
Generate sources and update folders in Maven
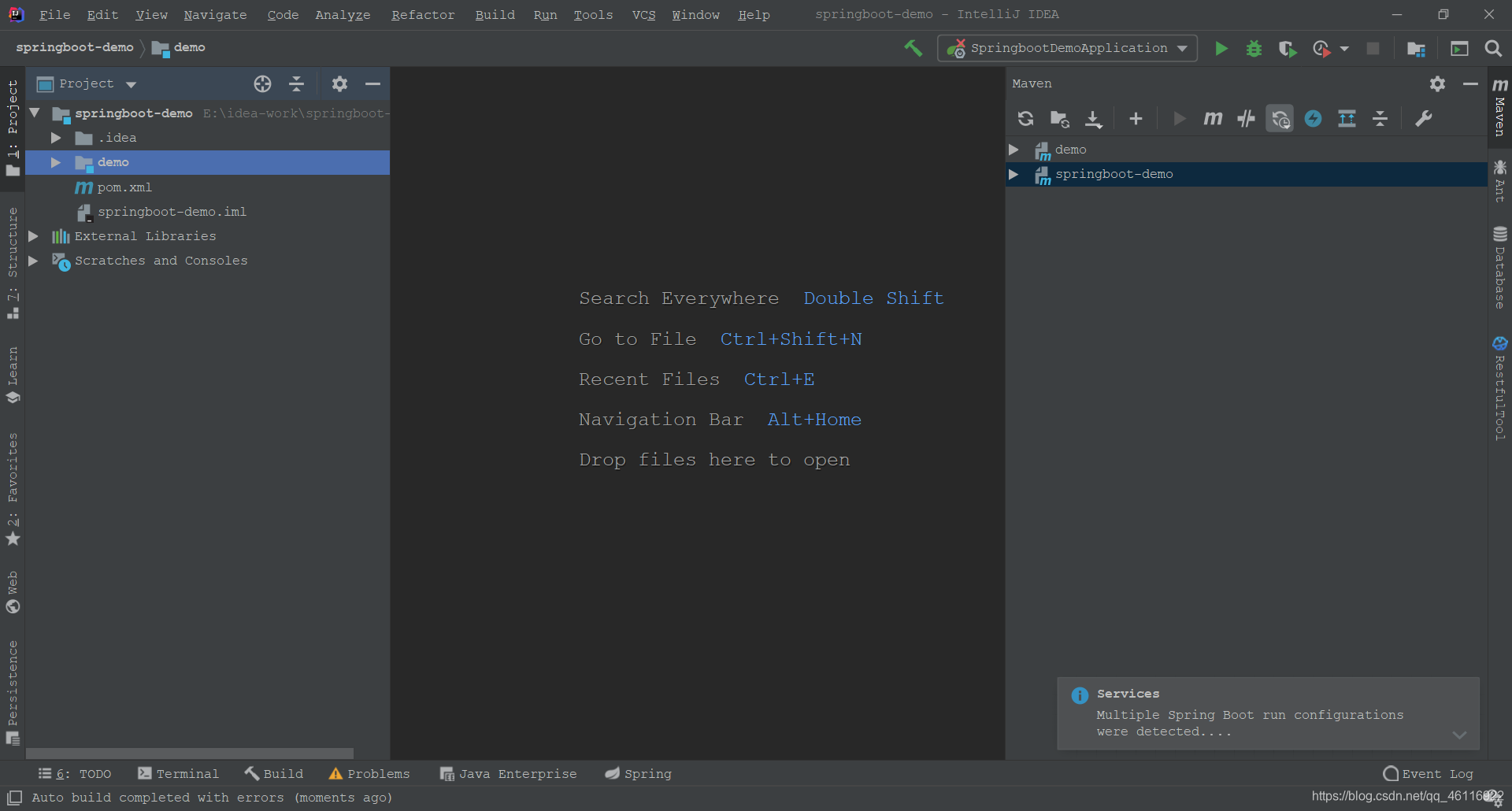point(1059,118)
